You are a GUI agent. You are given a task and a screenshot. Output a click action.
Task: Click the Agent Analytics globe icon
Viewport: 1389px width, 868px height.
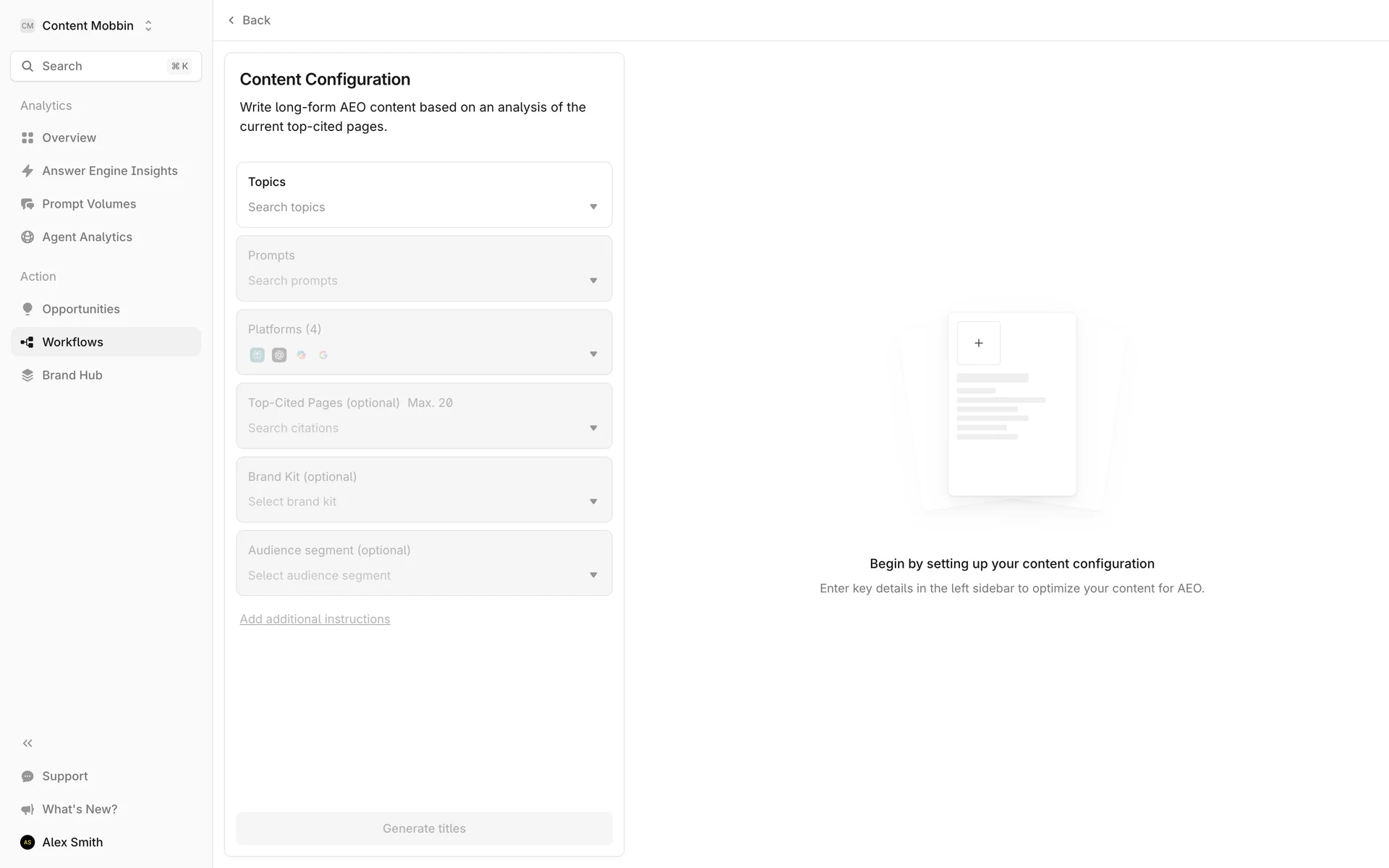click(x=27, y=237)
